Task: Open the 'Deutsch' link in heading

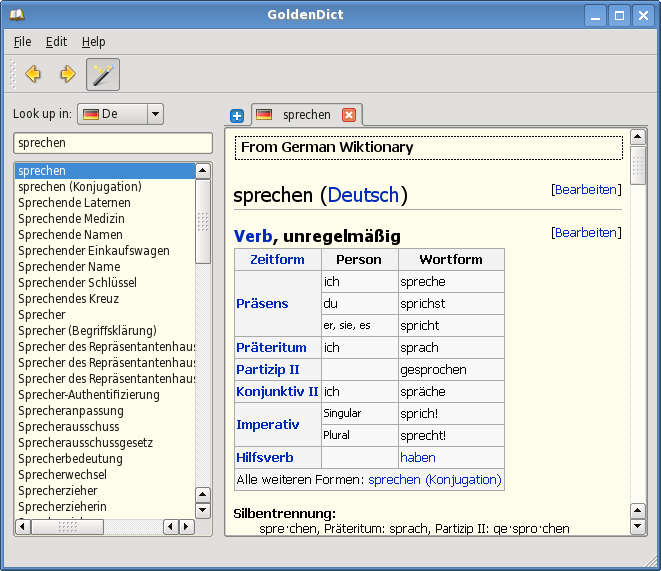Action: [x=363, y=195]
